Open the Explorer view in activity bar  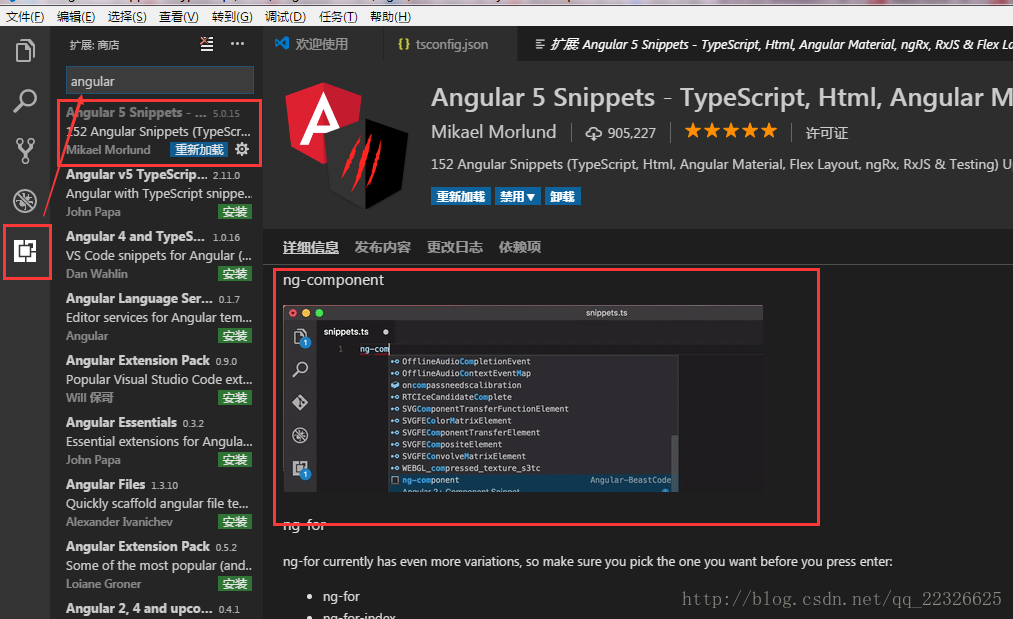(25, 50)
